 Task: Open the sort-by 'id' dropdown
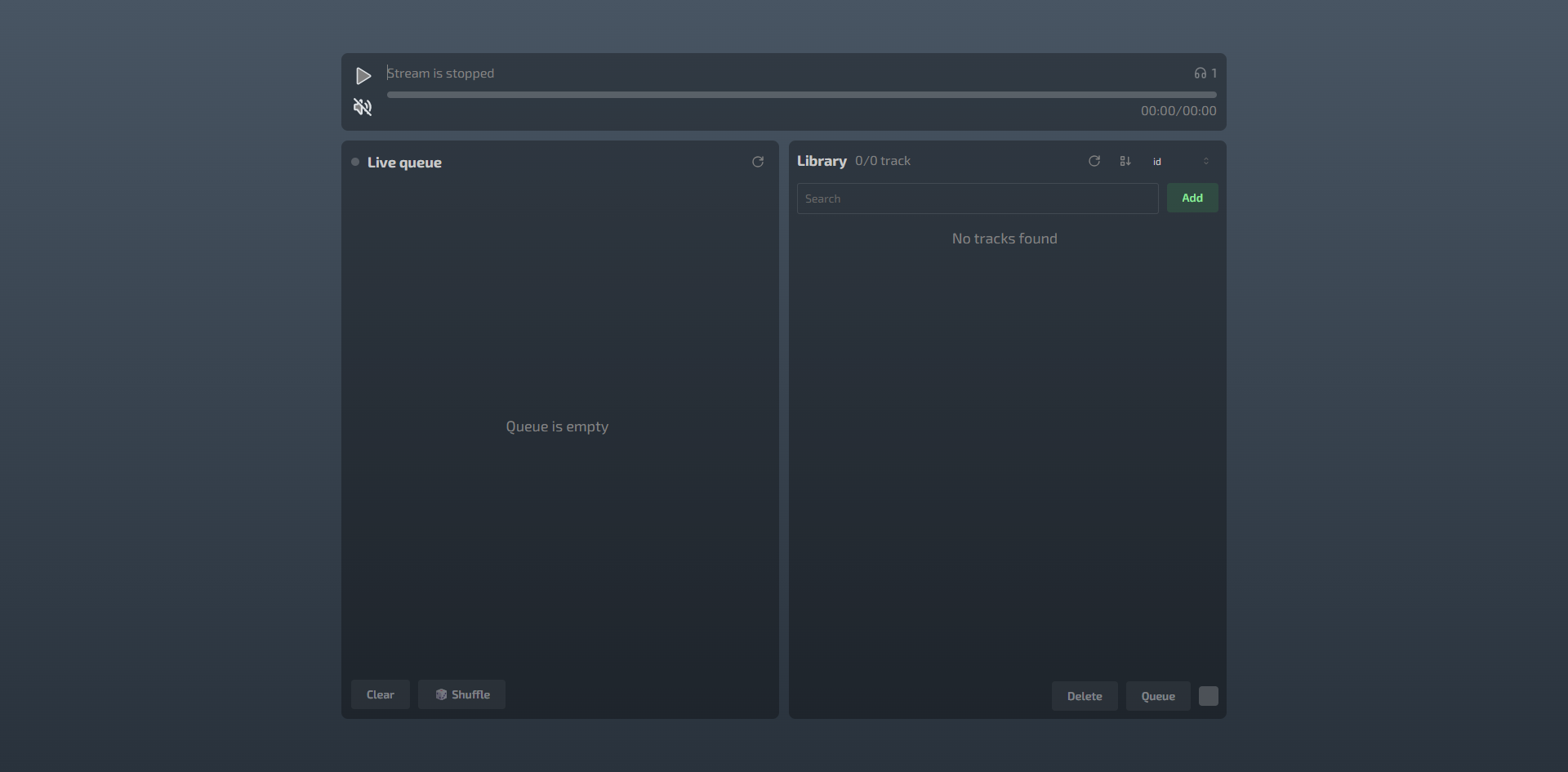pyautogui.click(x=1181, y=161)
